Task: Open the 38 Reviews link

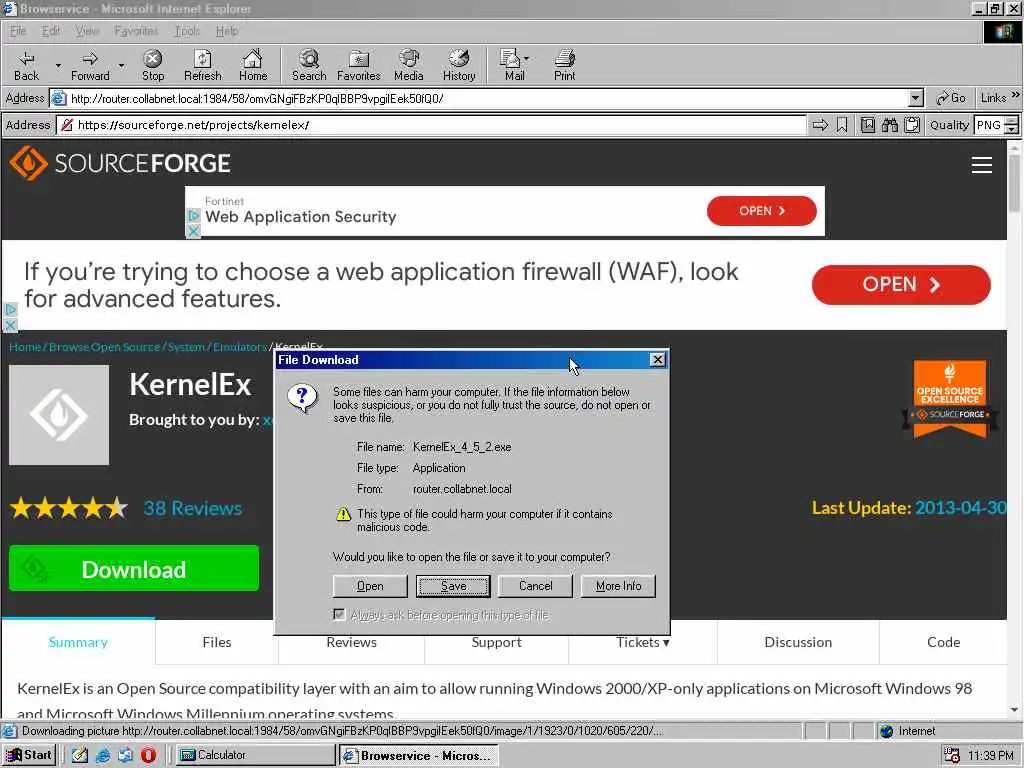Action: 193,508
